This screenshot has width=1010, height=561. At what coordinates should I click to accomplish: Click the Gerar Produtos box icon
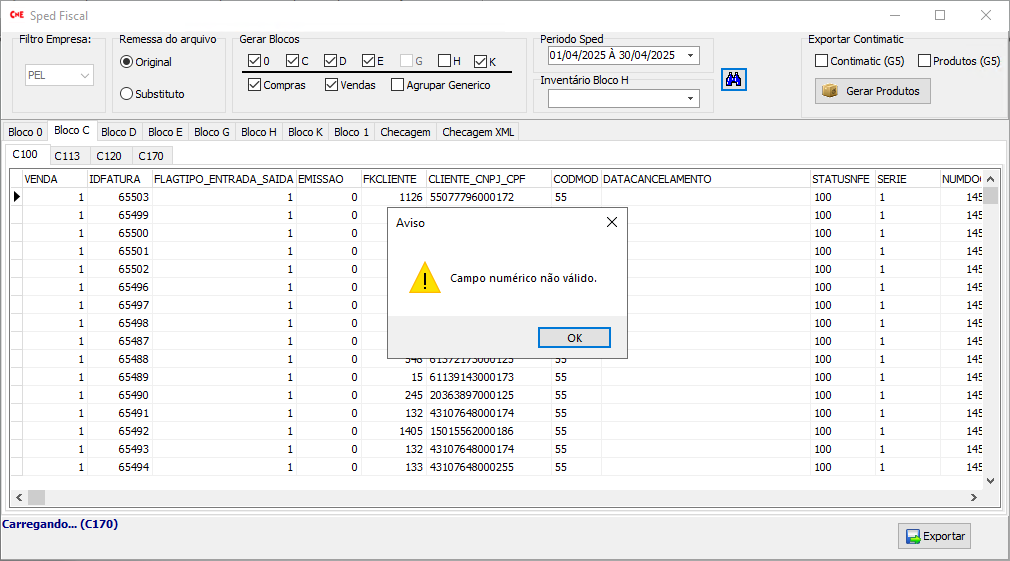click(x=829, y=91)
